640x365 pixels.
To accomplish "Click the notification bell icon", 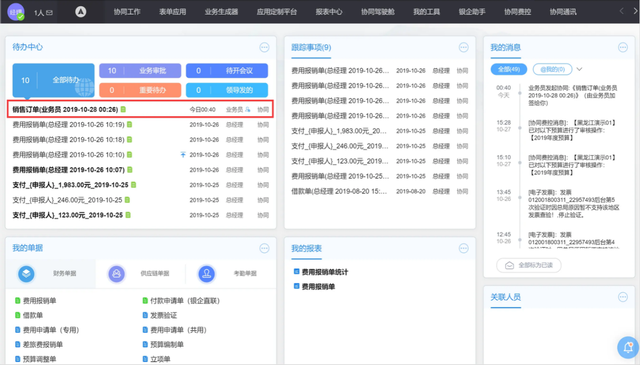I will 628,347.
